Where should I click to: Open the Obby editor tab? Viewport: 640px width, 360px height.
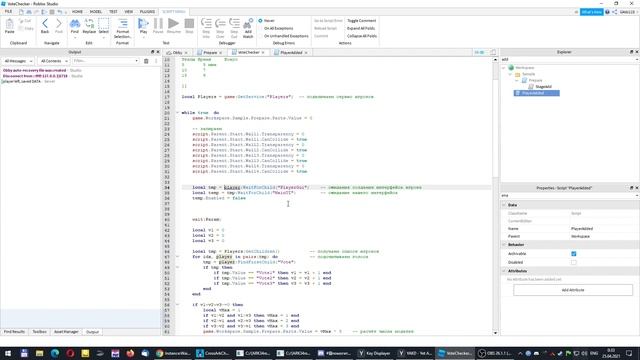point(177,53)
